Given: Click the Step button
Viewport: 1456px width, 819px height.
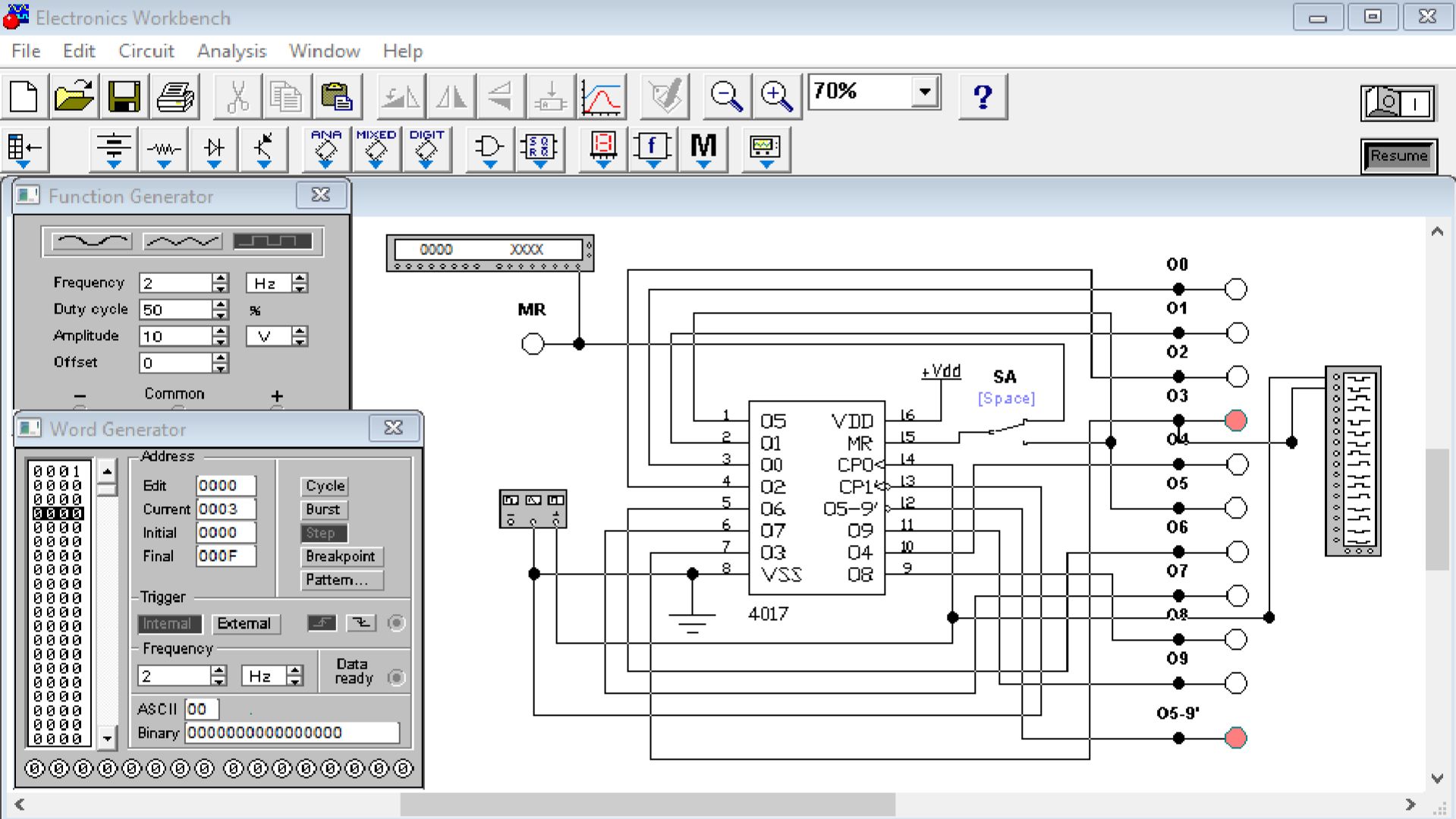Looking at the screenshot, I should click(x=323, y=533).
